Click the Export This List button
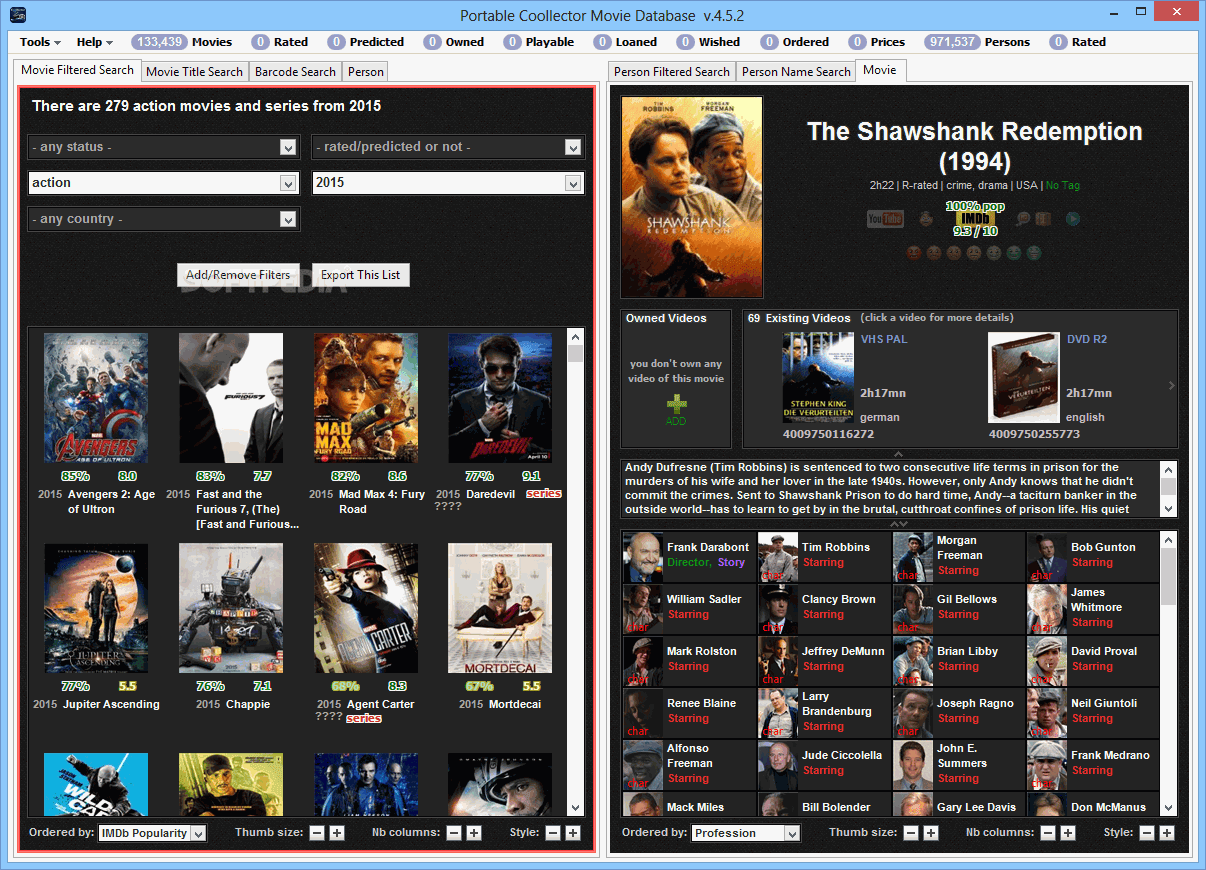 [360, 275]
